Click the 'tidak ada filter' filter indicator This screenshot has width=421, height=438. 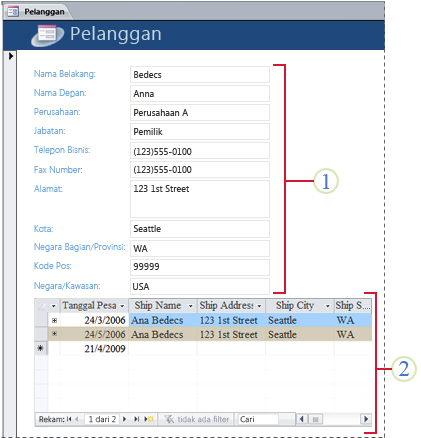tap(197, 419)
